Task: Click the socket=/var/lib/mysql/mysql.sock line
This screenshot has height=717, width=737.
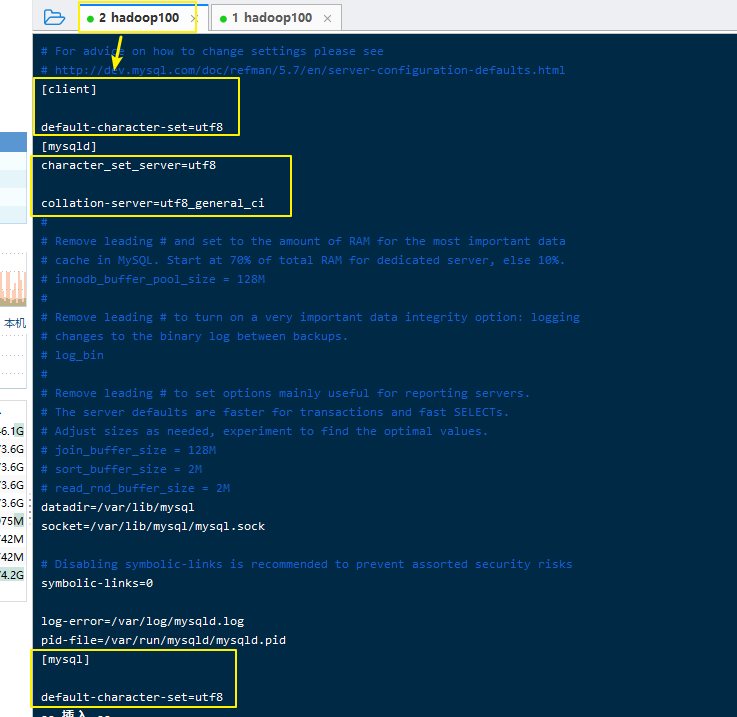Action: [153, 526]
